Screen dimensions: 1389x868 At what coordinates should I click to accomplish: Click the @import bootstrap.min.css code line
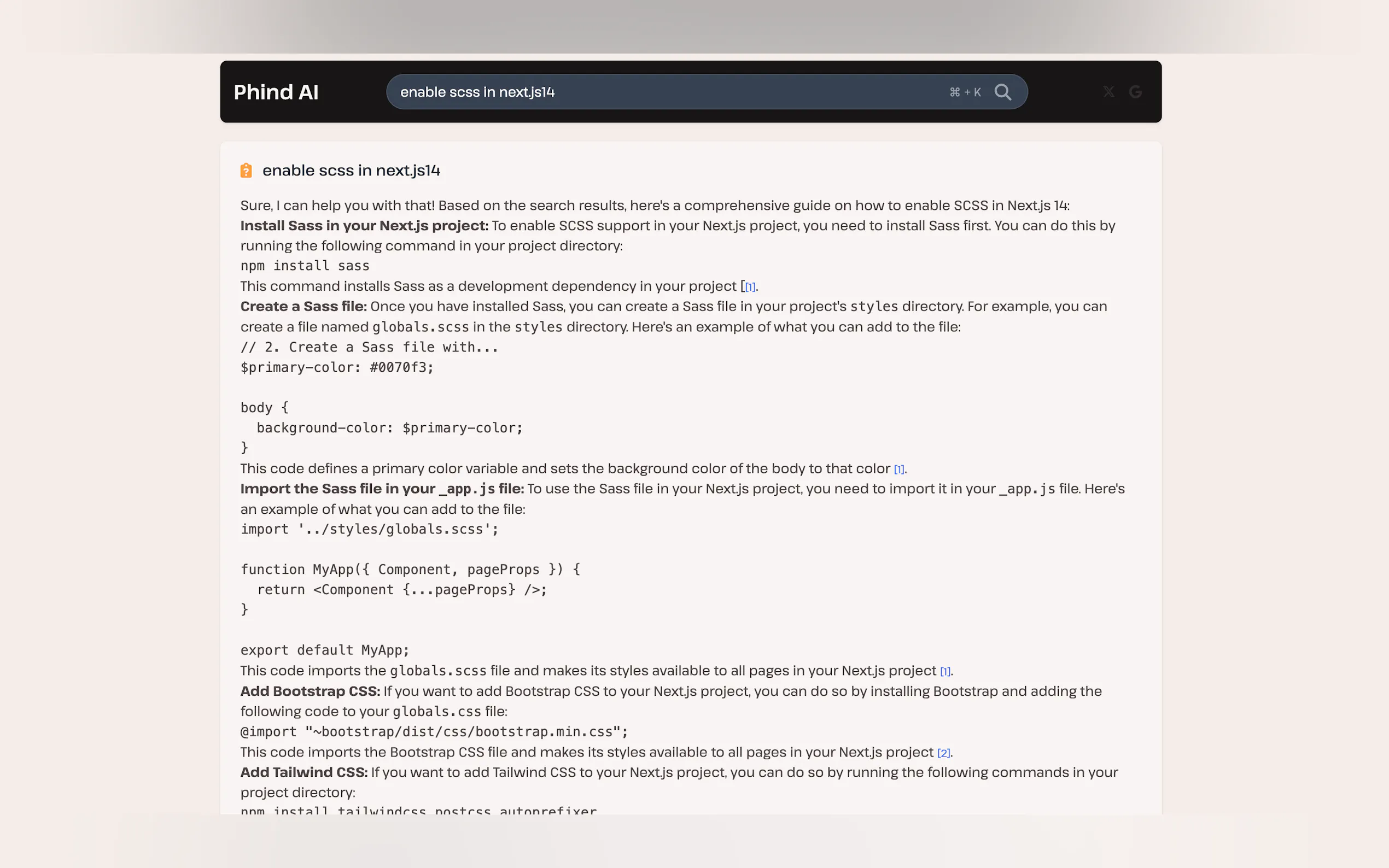(x=434, y=732)
